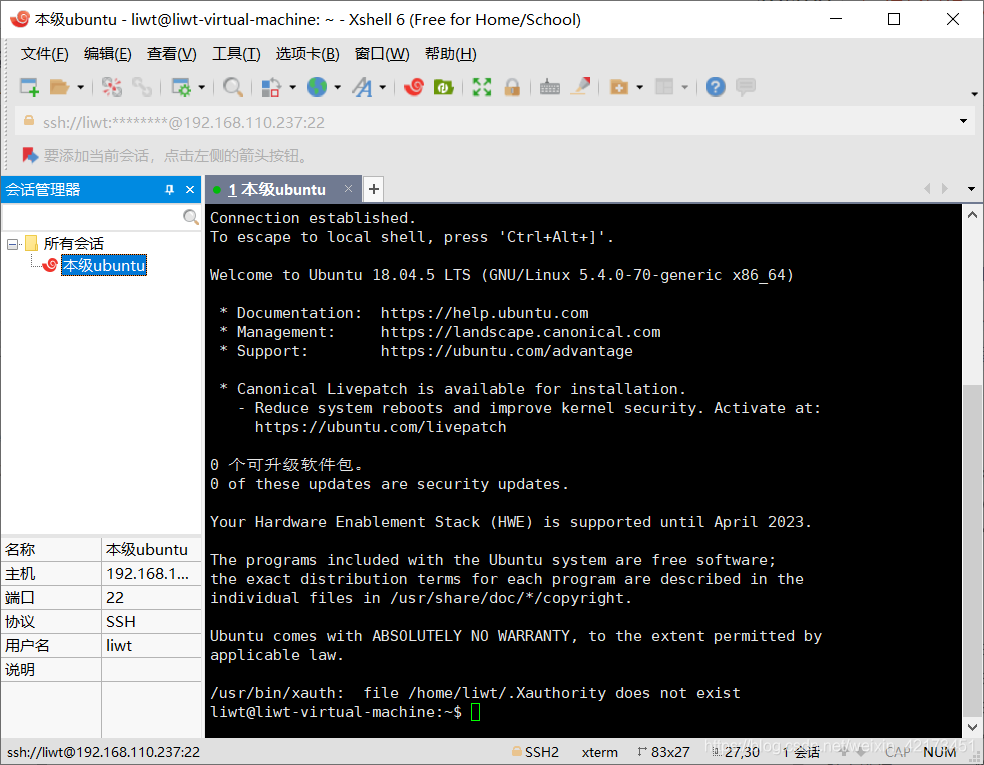Image resolution: width=984 pixels, height=765 pixels.
Task: Open the 文件(F) menu
Action: click(44, 54)
